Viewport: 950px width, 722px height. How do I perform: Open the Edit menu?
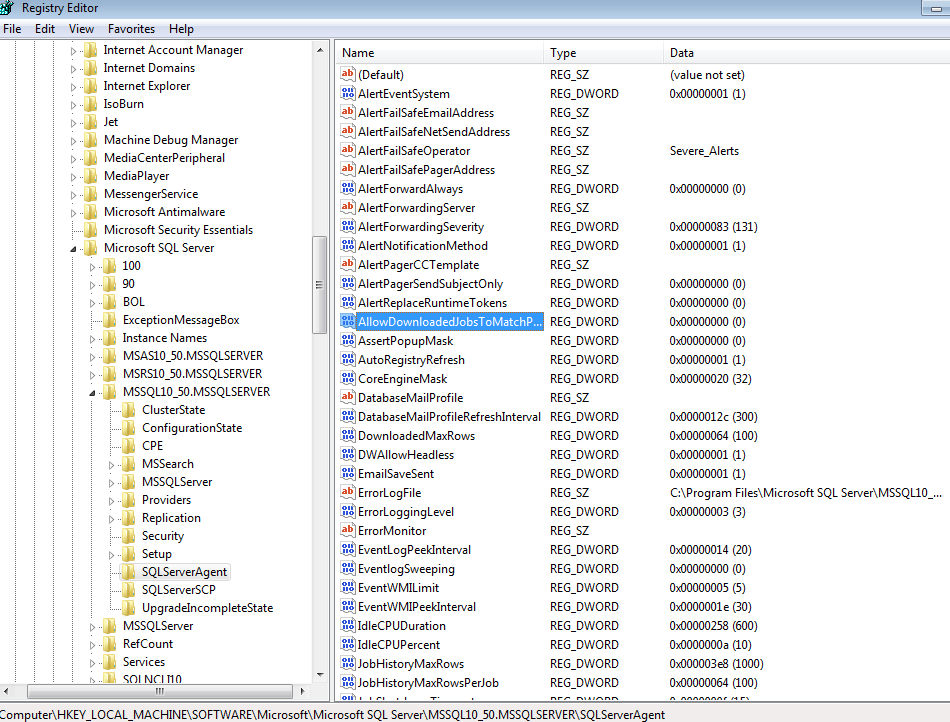pos(45,28)
